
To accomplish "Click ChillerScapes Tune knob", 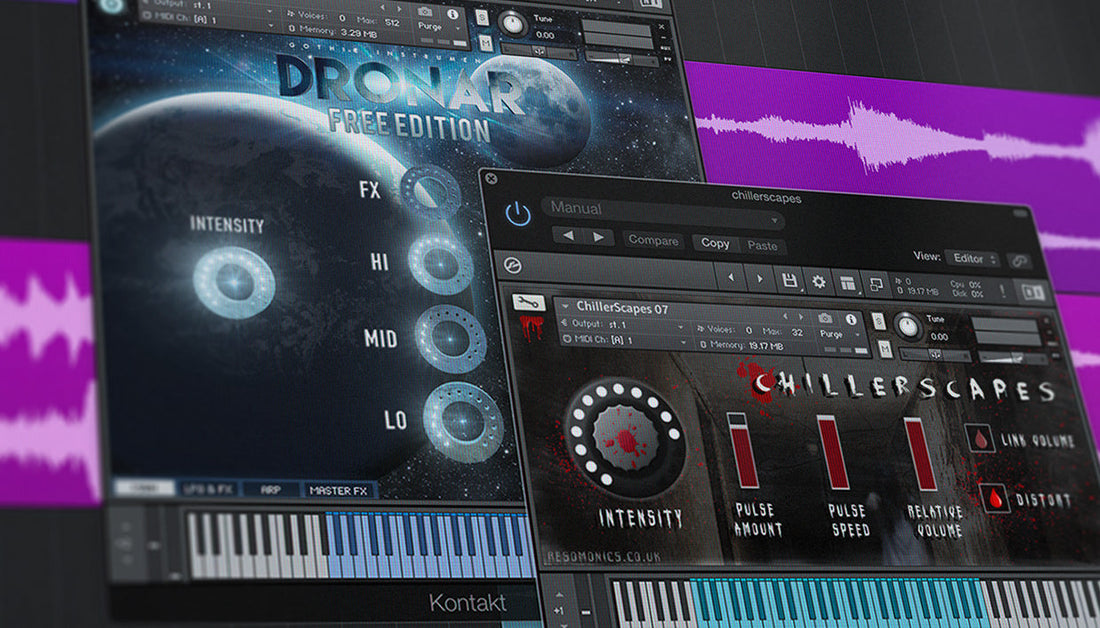I will click(908, 326).
